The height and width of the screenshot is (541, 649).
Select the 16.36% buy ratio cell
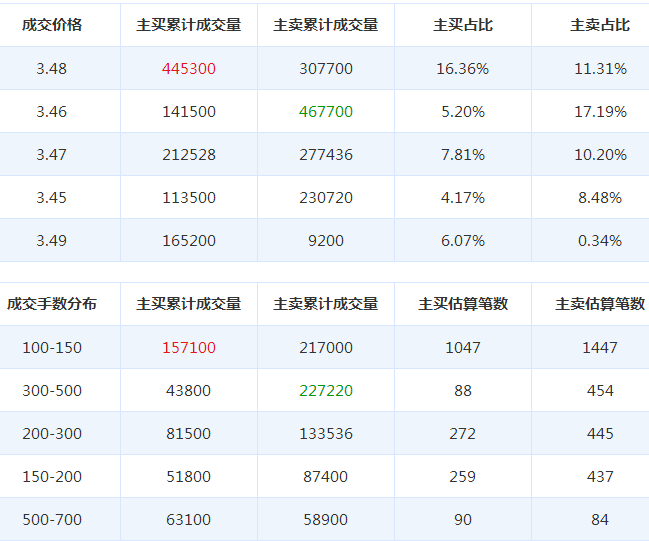click(x=462, y=69)
